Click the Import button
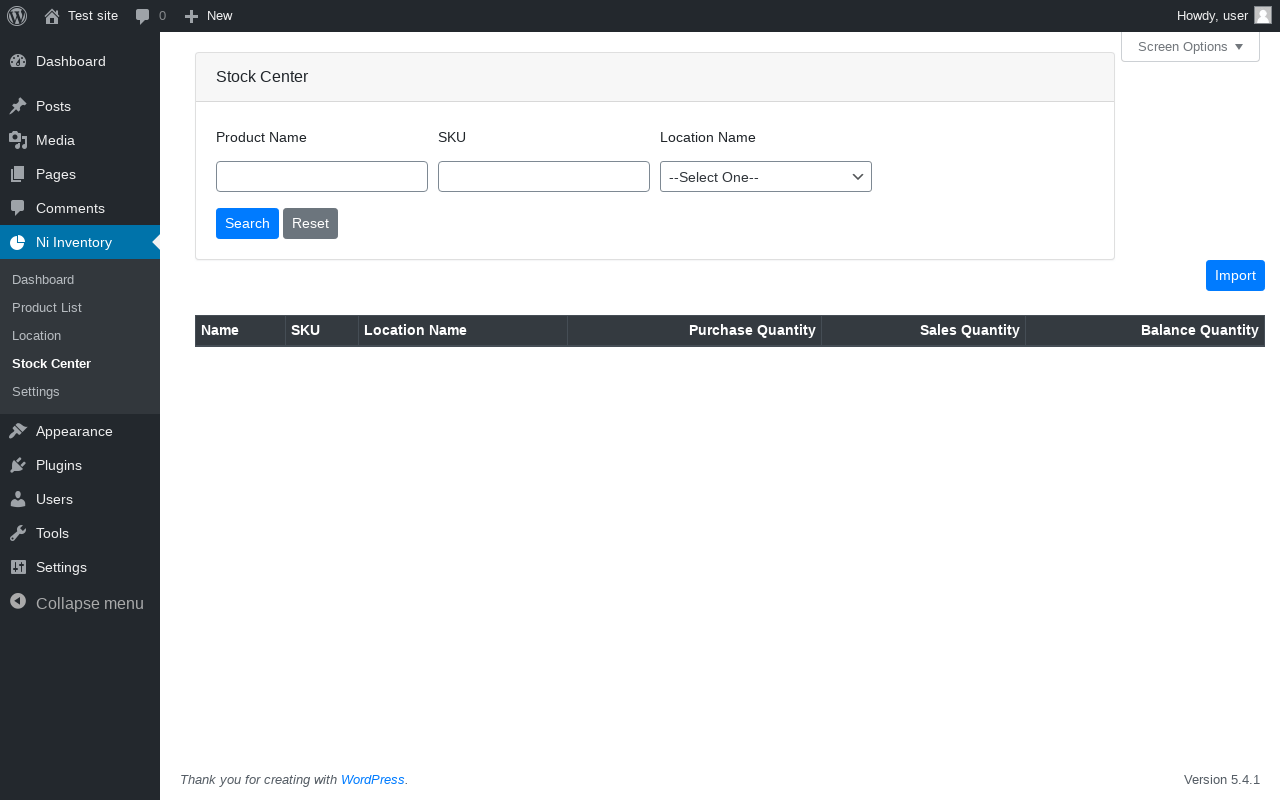The height and width of the screenshot is (800, 1280). pos(1235,275)
